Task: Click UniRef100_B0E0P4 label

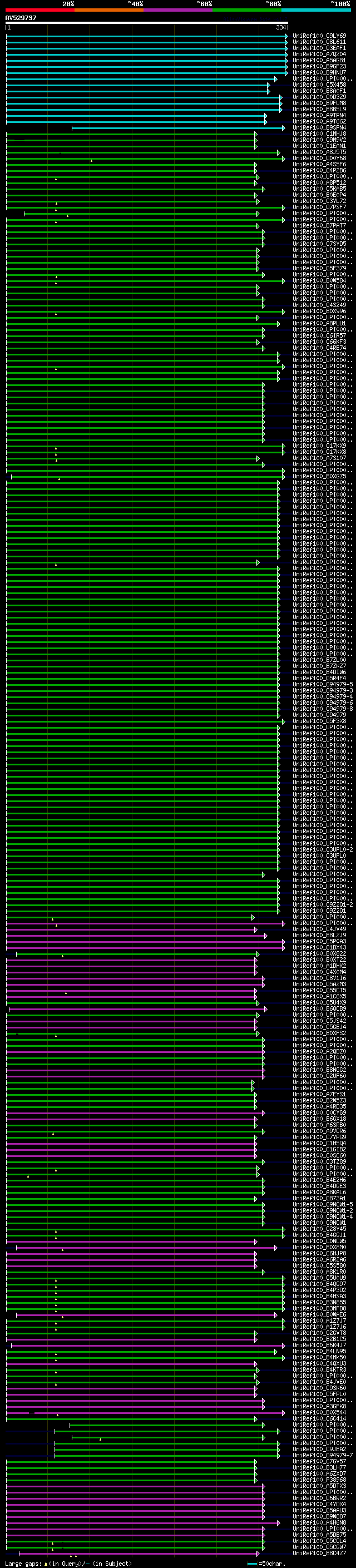Action: 319,195
